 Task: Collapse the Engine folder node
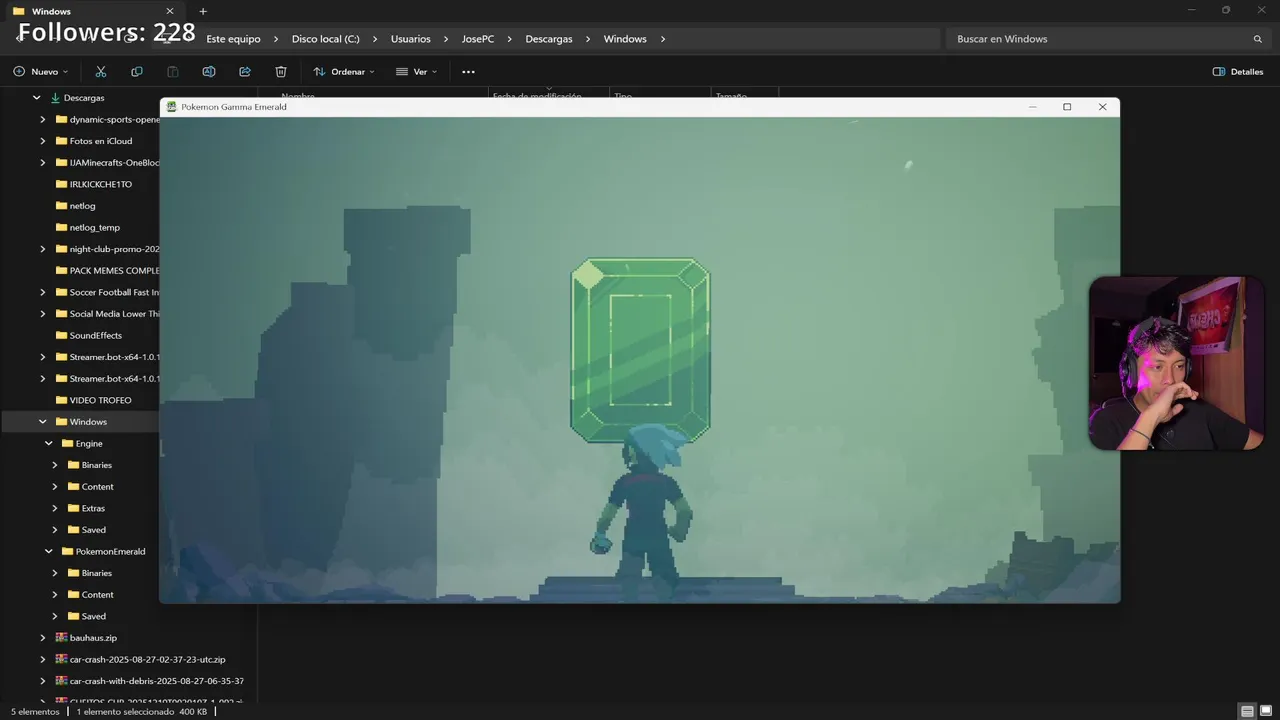click(49, 444)
